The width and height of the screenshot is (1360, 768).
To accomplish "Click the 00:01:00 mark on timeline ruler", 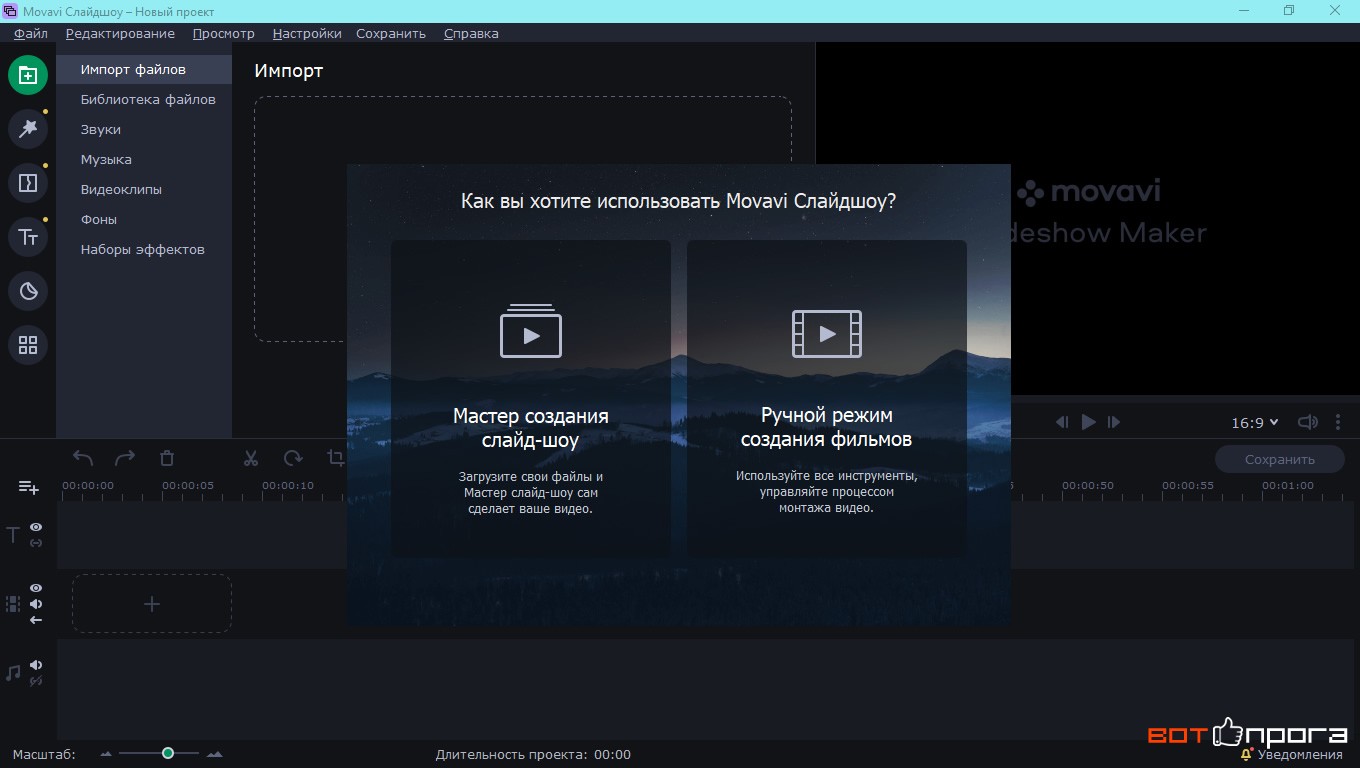I will (x=1288, y=485).
